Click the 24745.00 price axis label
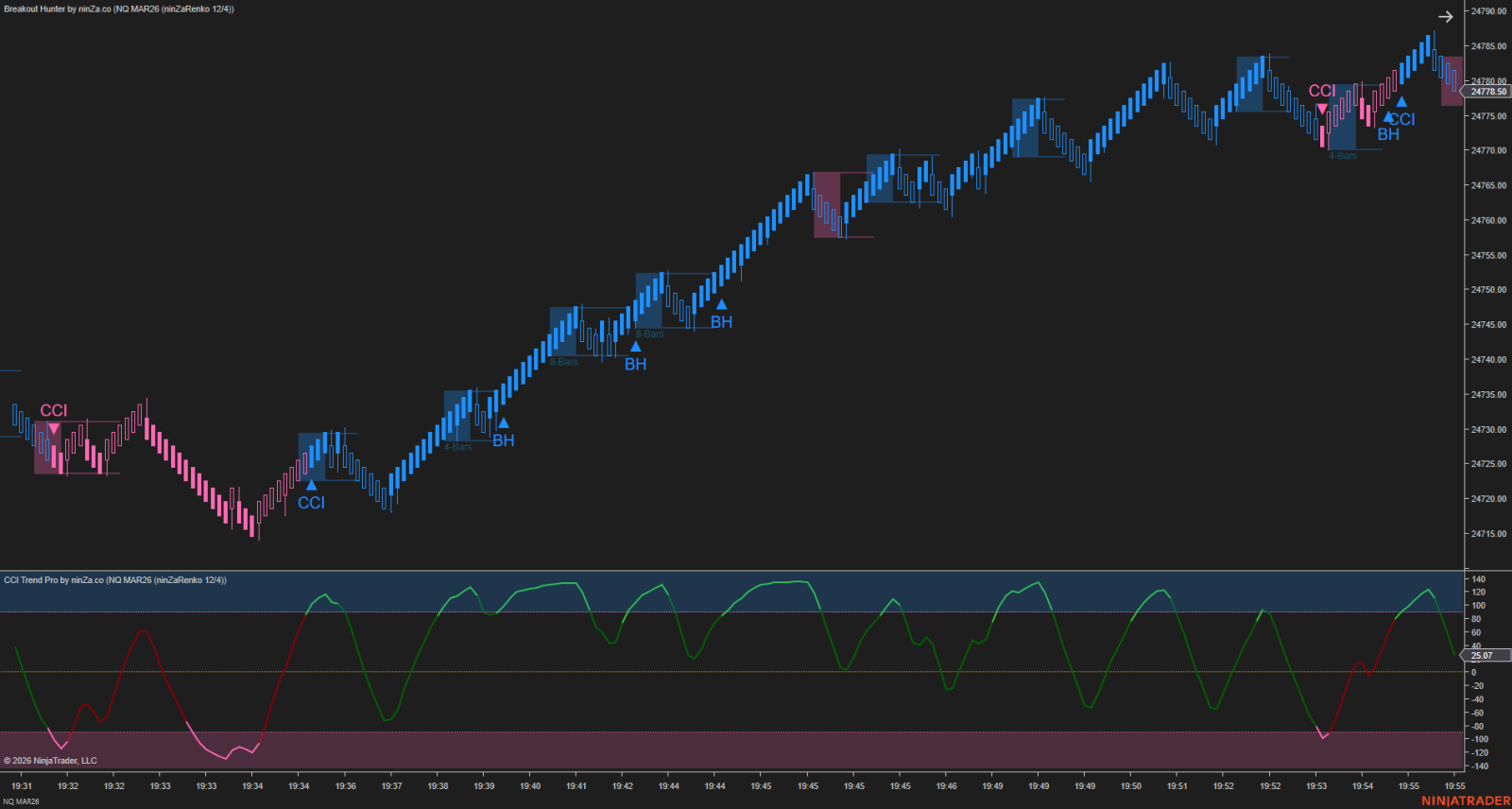 [x=1488, y=324]
